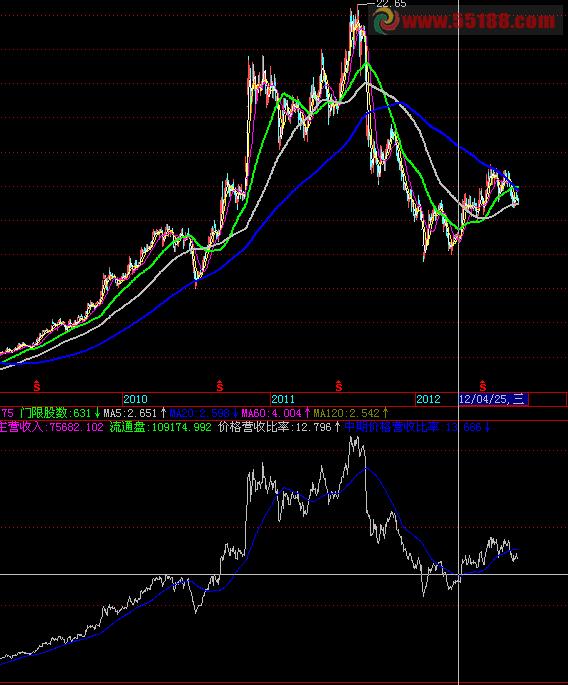The width and height of the screenshot is (568, 685).
Task: Click the red S marker before 2010
Action: (37, 386)
